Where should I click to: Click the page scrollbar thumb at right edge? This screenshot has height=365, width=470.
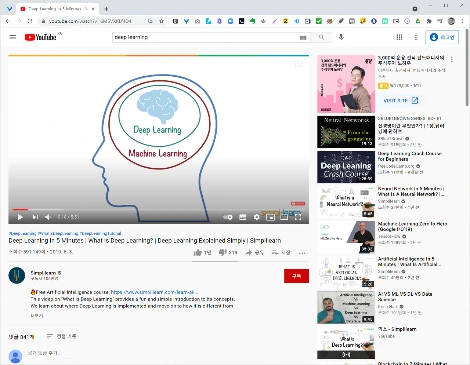click(467, 68)
